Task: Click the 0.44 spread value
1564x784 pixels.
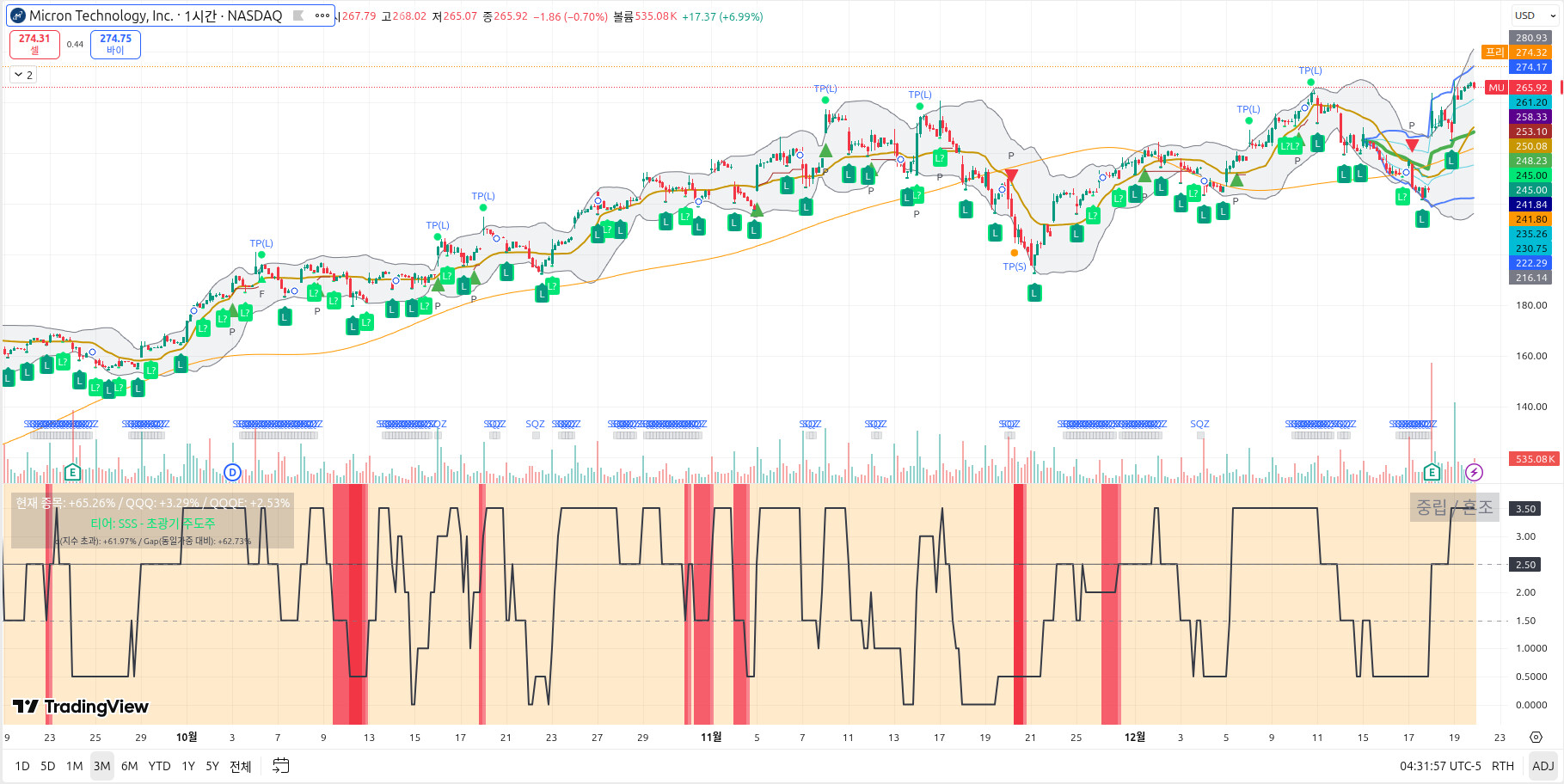Action: (76, 45)
